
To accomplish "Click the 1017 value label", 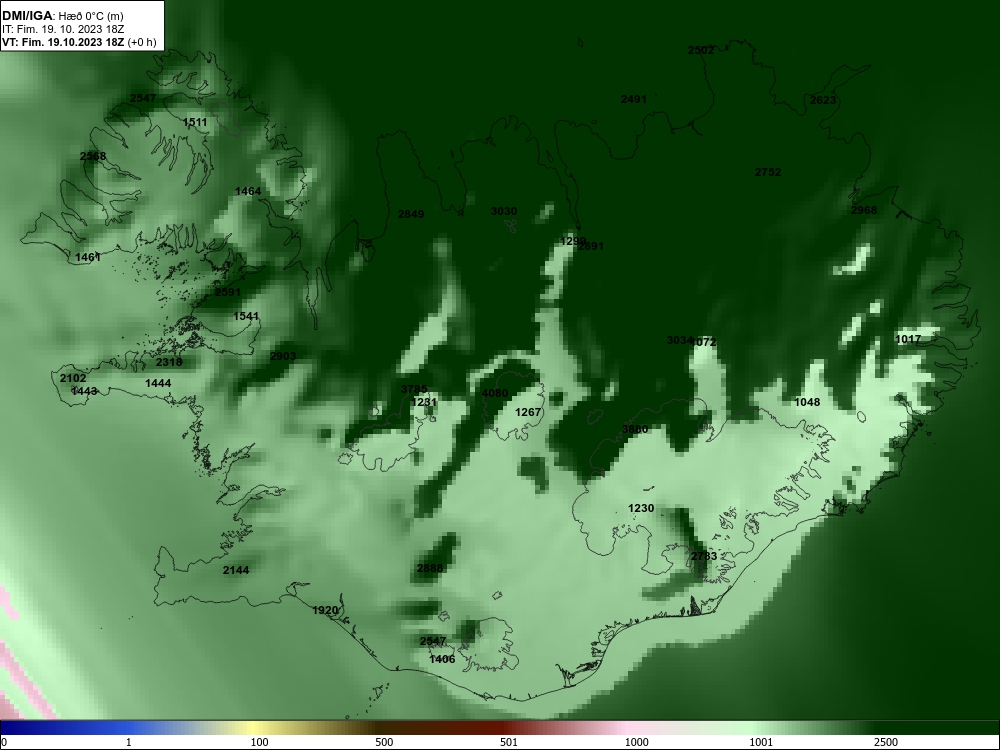I will pos(908,339).
